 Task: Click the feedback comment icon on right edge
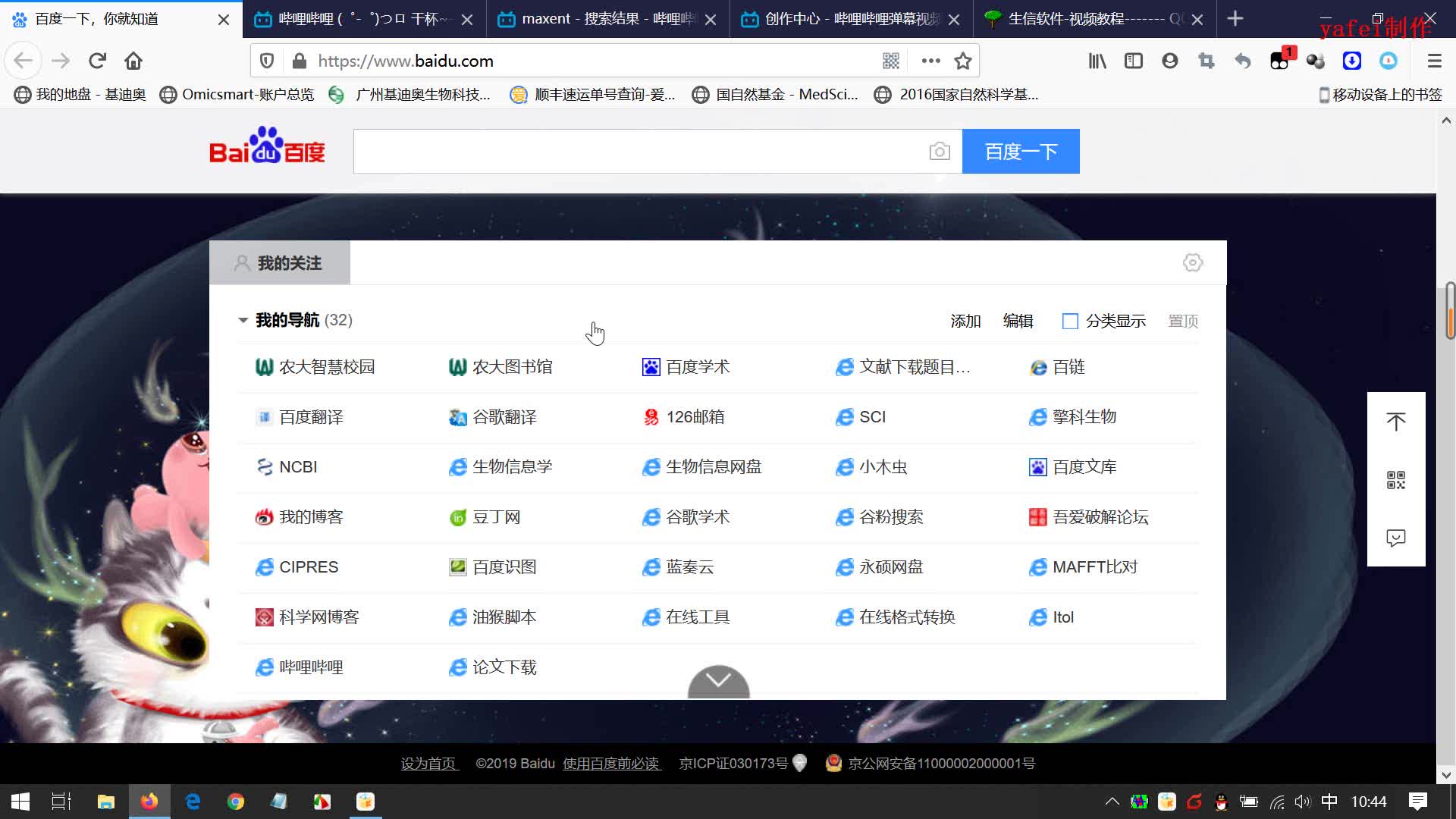(x=1396, y=538)
